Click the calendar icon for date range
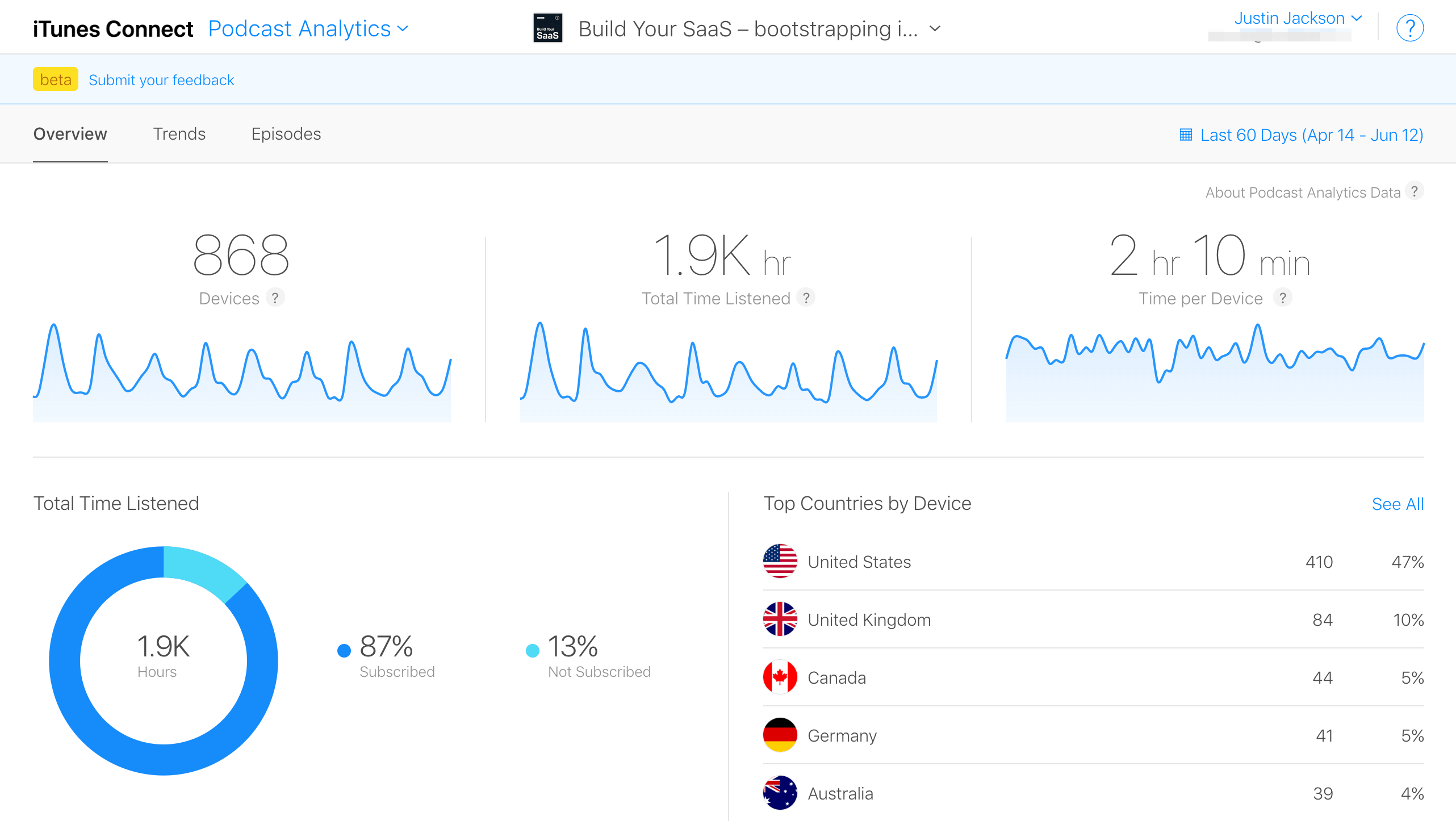The image size is (1456, 837). (1185, 135)
